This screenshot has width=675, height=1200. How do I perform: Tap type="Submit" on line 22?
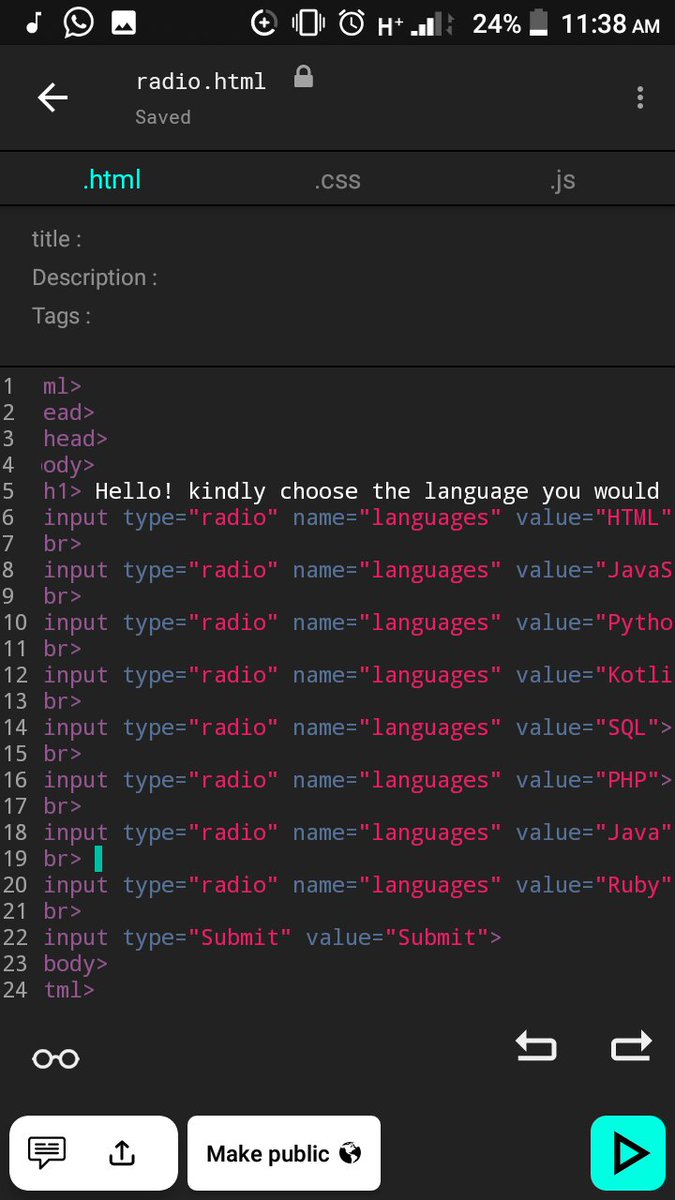coord(207,937)
